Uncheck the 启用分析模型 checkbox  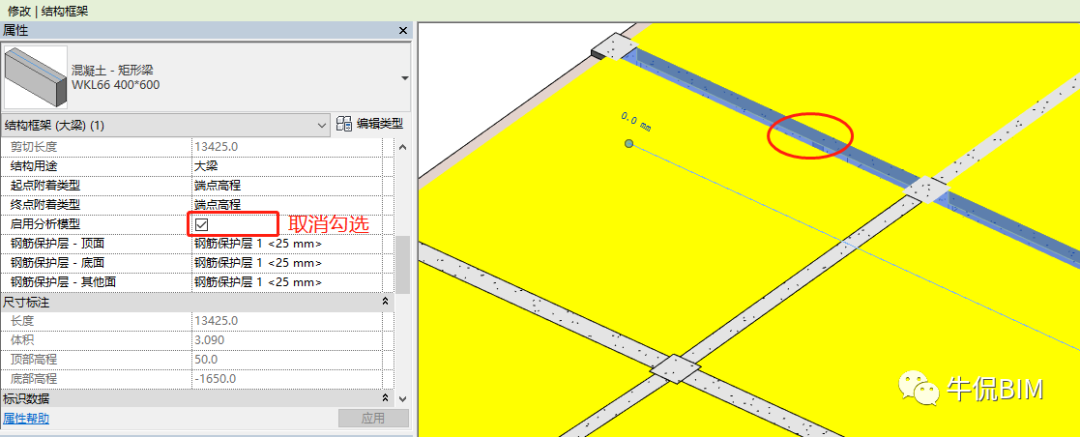tap(201, 224)
